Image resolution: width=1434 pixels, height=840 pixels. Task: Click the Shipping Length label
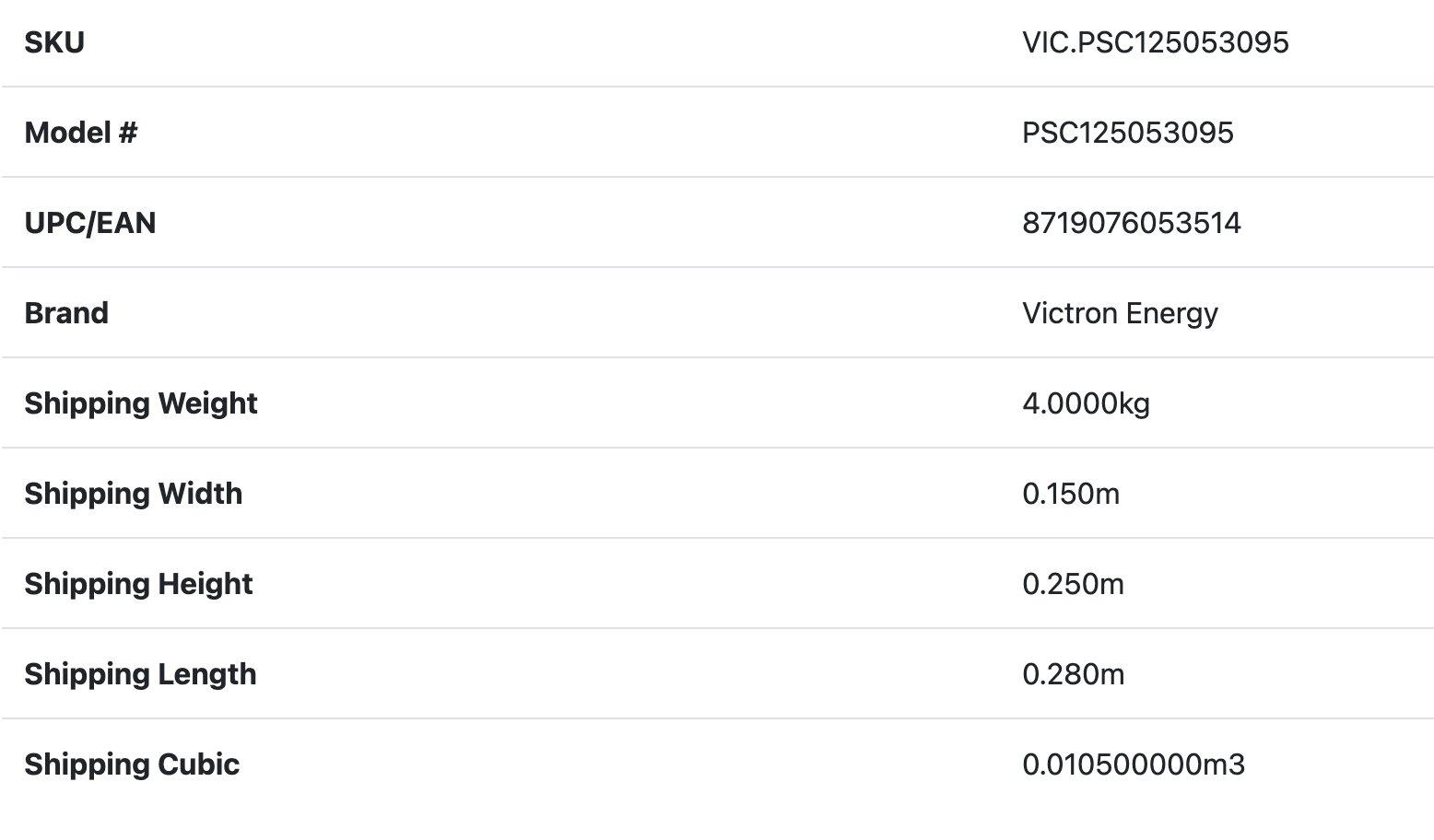coord(140,674)
